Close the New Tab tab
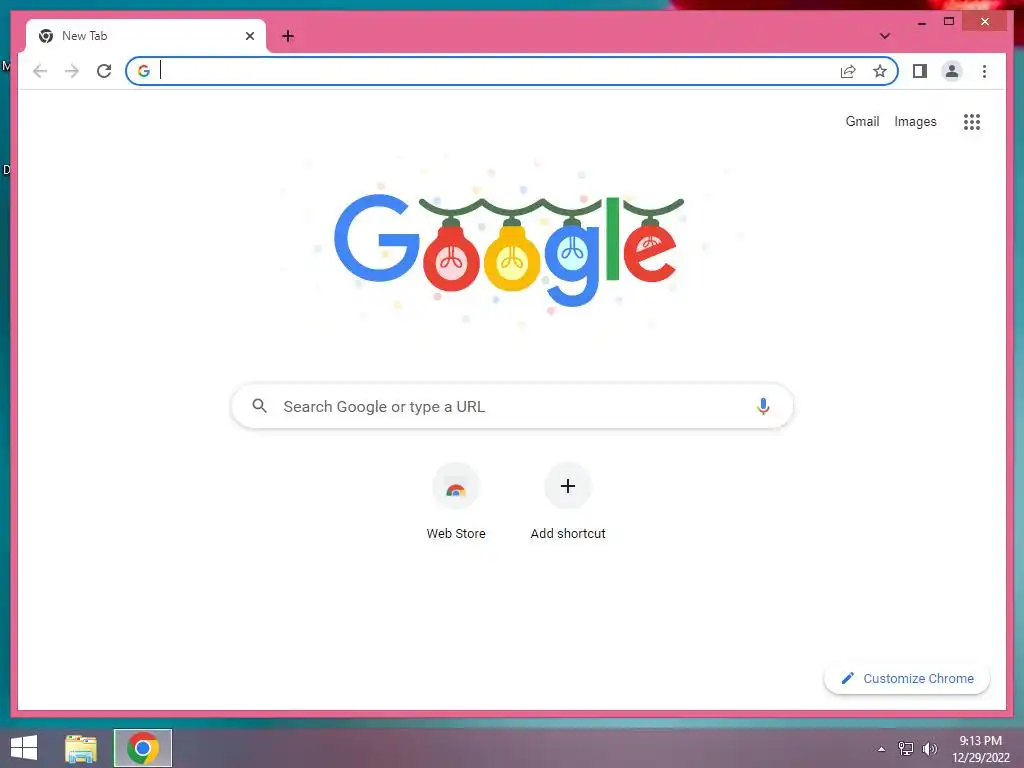The width and height of the screenshot is (1024, 768). 249,36
